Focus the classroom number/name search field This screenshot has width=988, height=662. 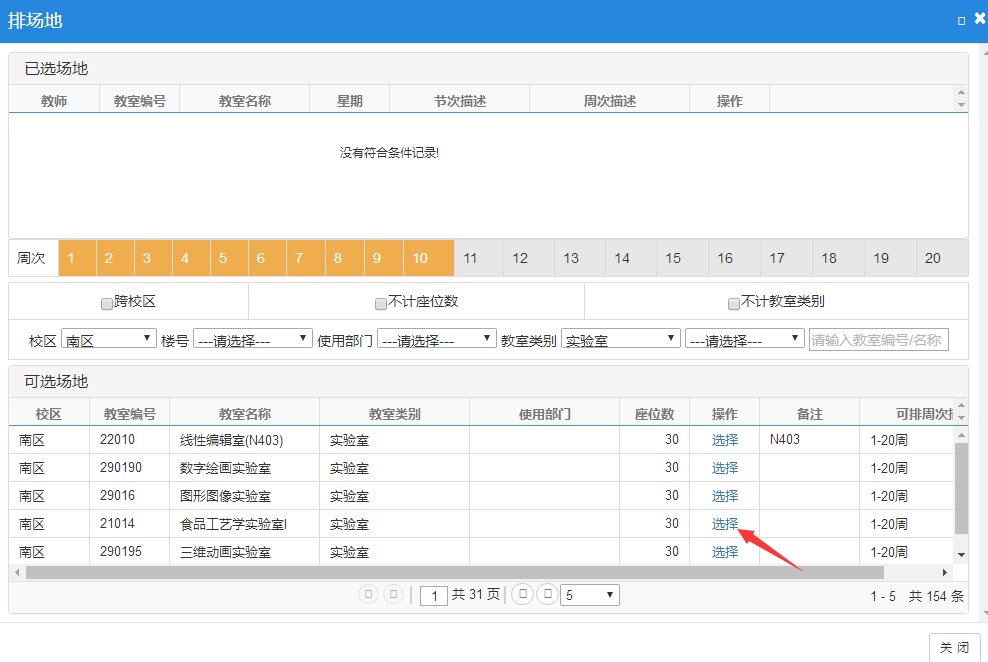878,340
